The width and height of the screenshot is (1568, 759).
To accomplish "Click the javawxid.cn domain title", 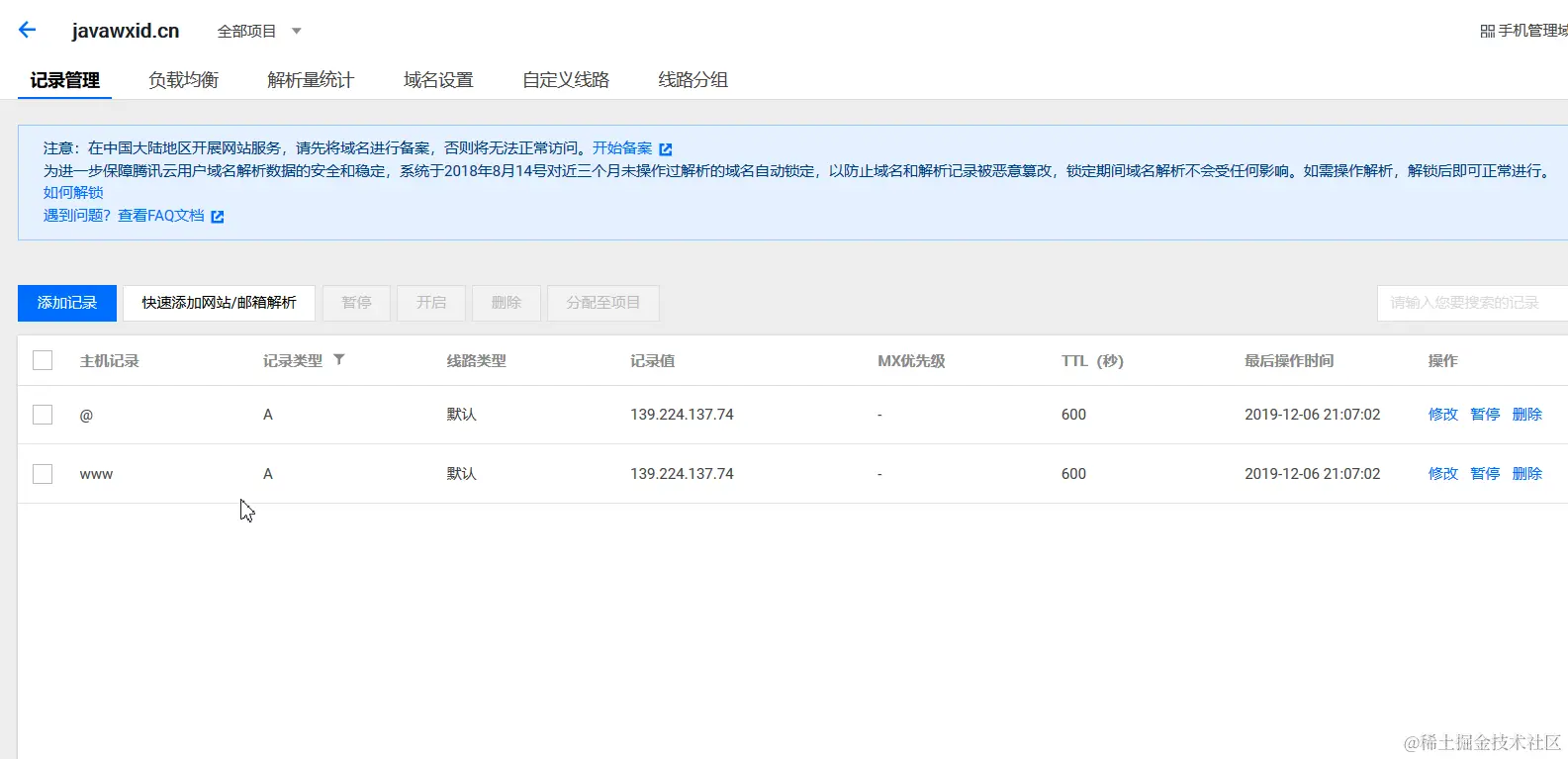I will pyautogui.click(x=126, y=31).
